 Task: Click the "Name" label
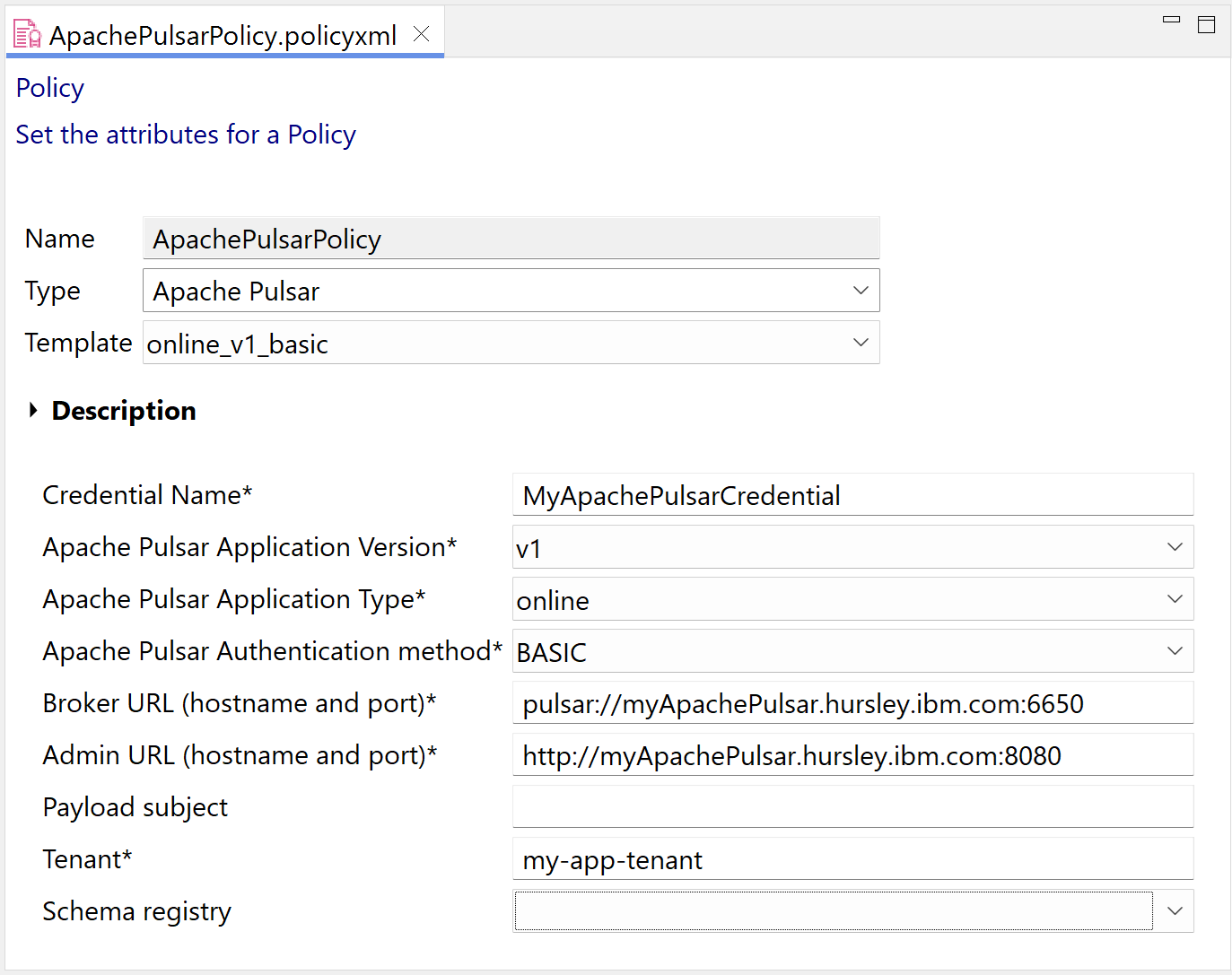[60, 239]
